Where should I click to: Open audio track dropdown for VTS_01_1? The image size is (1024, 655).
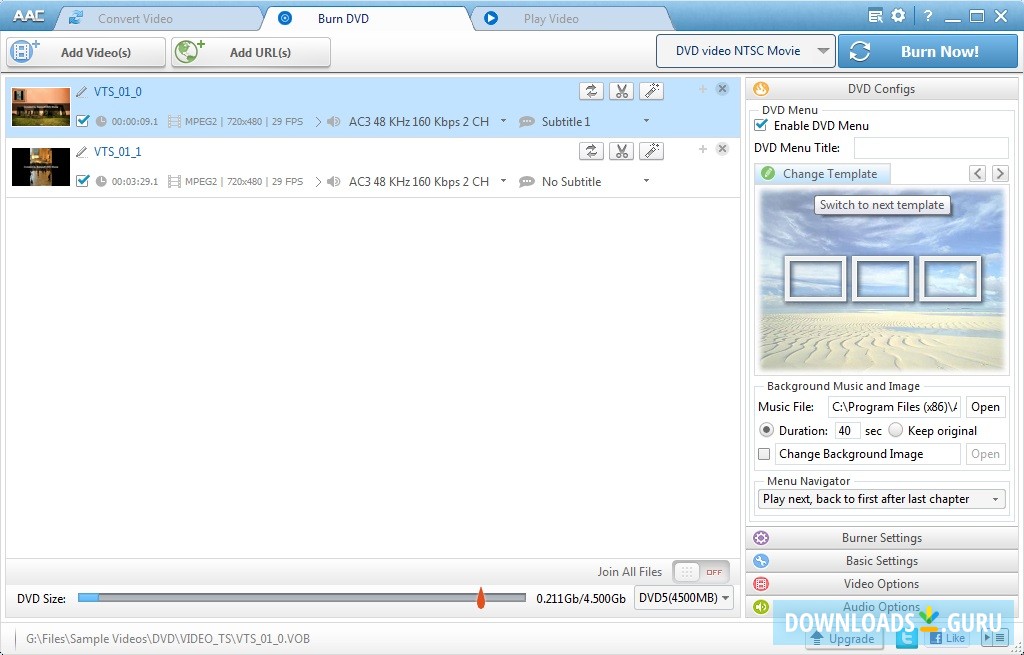pos(503,181)
